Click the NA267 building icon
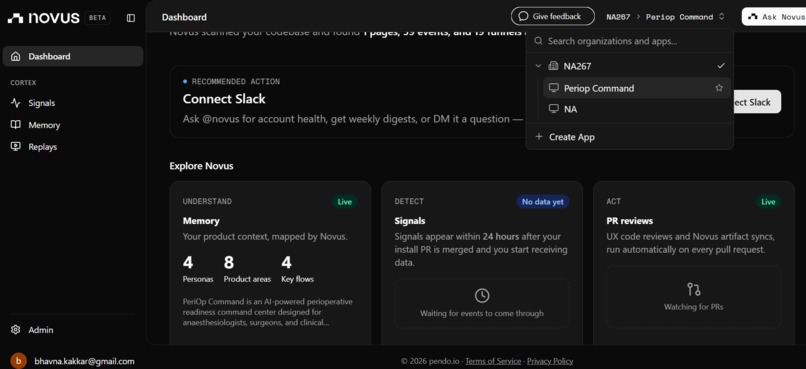The width and height of the screenshot is (806, 369). [553, 66]
